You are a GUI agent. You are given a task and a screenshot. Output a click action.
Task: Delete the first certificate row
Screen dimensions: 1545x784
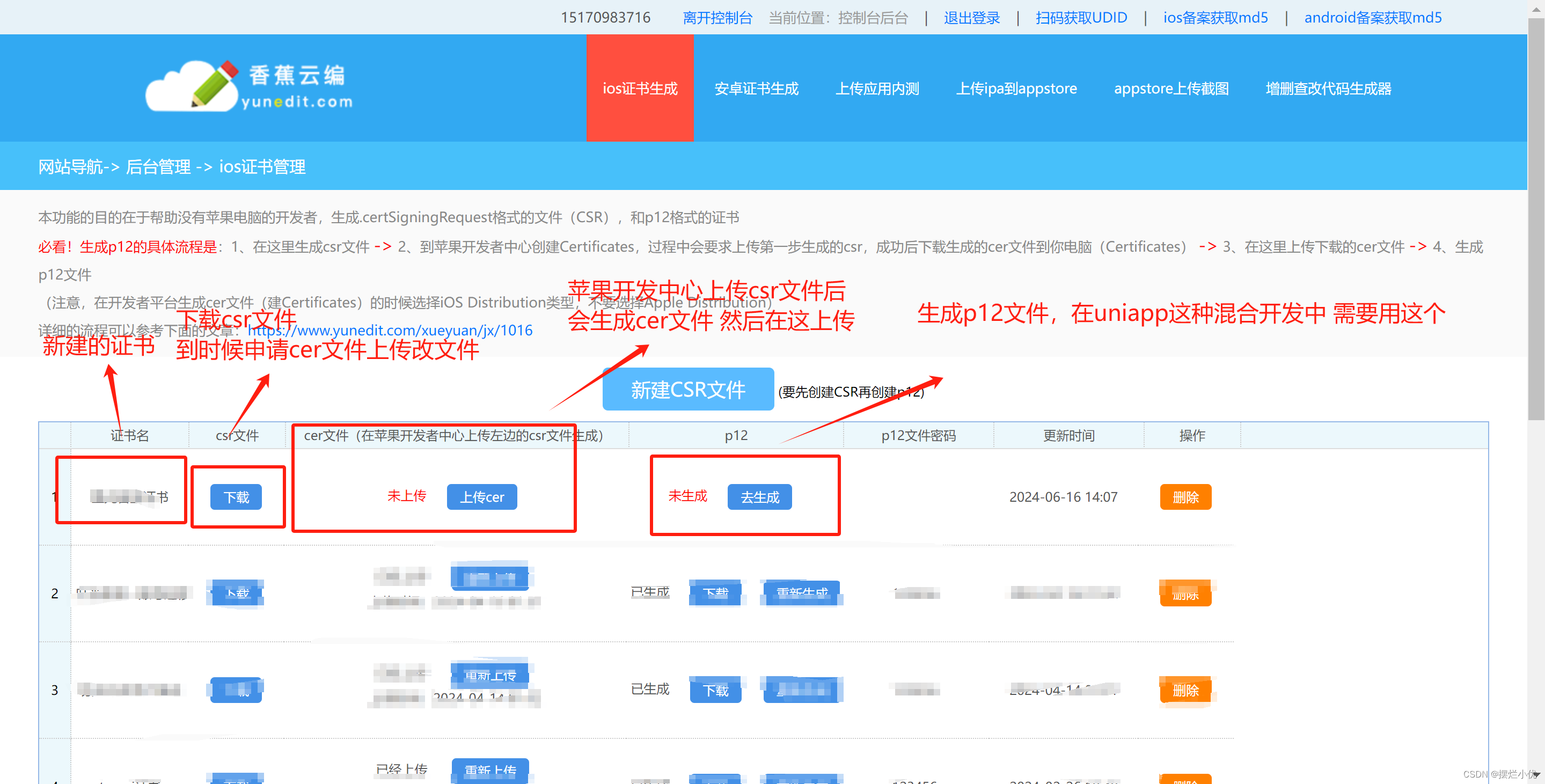click(1185, 497)
